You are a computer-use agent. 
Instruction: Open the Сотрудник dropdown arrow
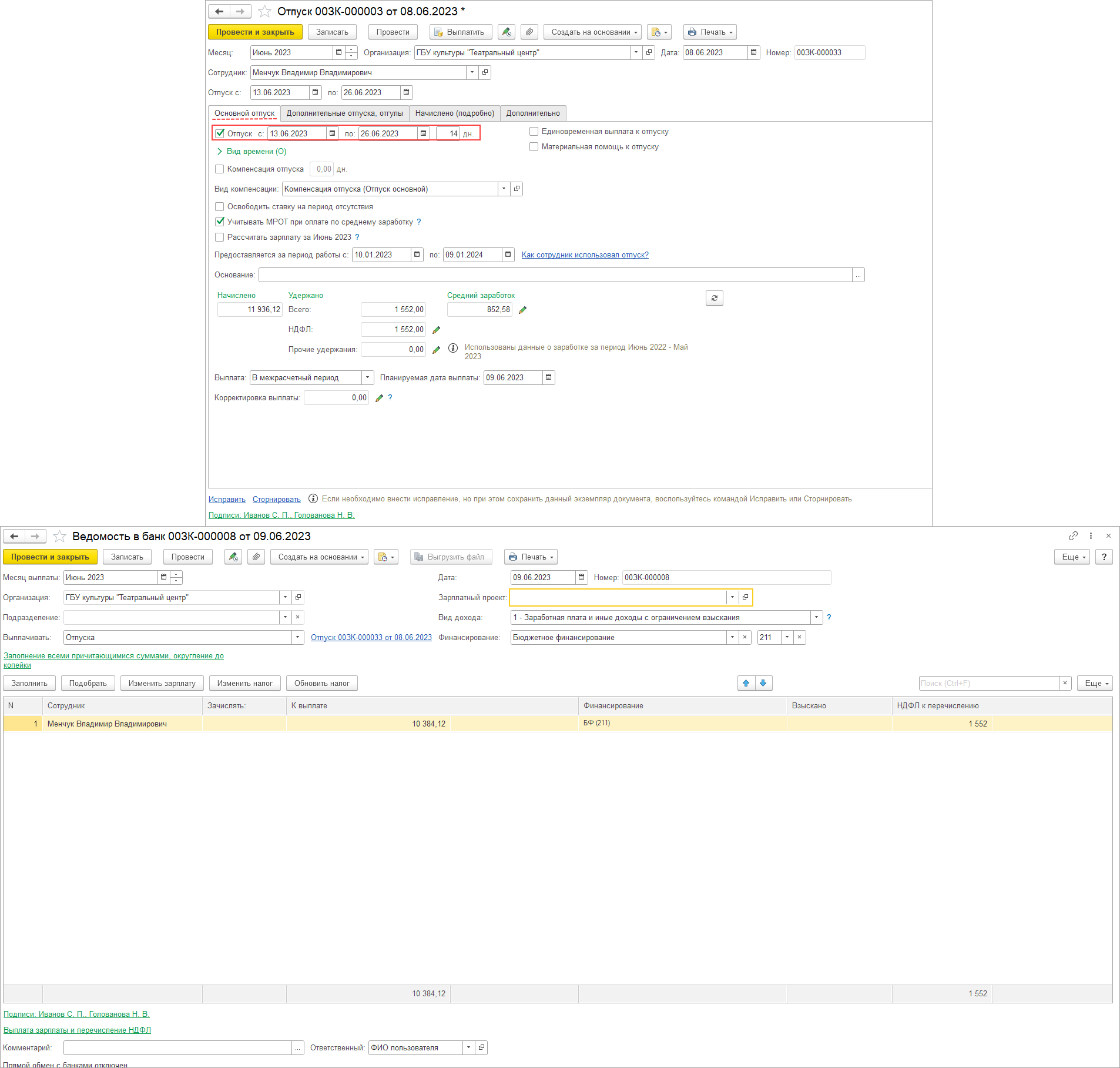pyautogui.click(x=472, y=72)
